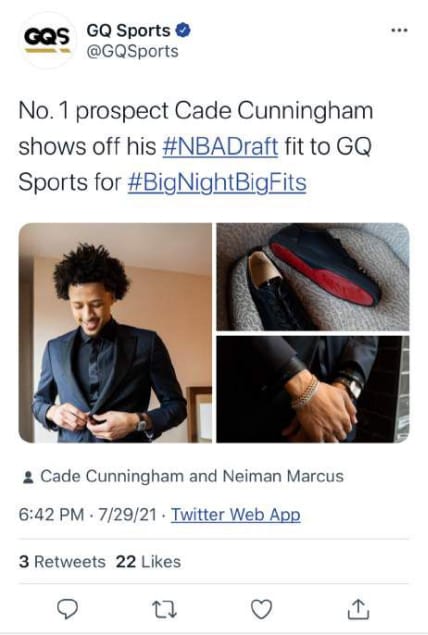
Task: View the 3 Retweets list
Action: pyautogui.click(x=62, y=562)
